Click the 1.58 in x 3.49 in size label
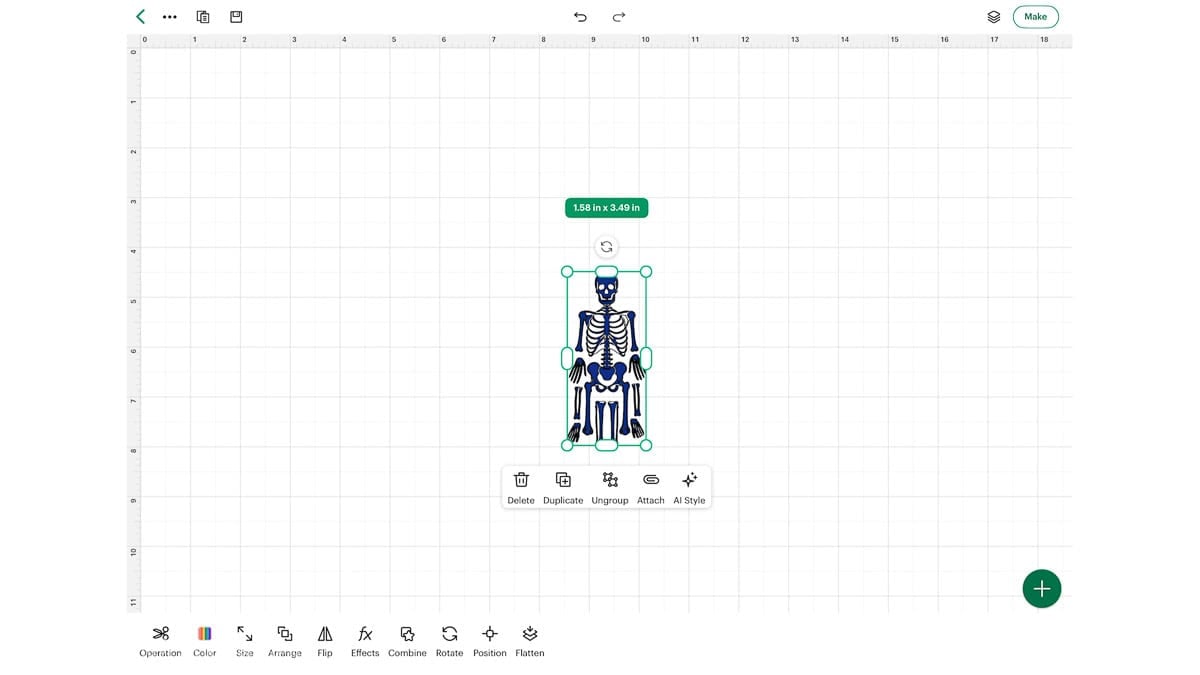Image resolution: width=1200 pixels, height=675 pixels. point(606,208)
